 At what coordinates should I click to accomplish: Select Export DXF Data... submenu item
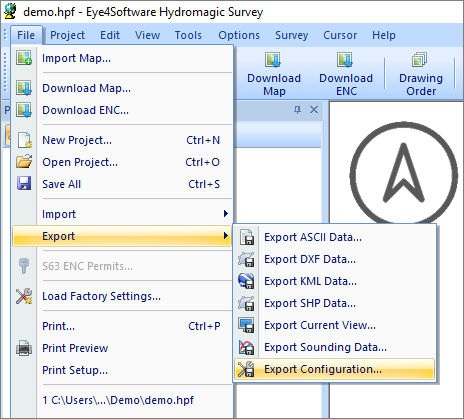point(335,259)
